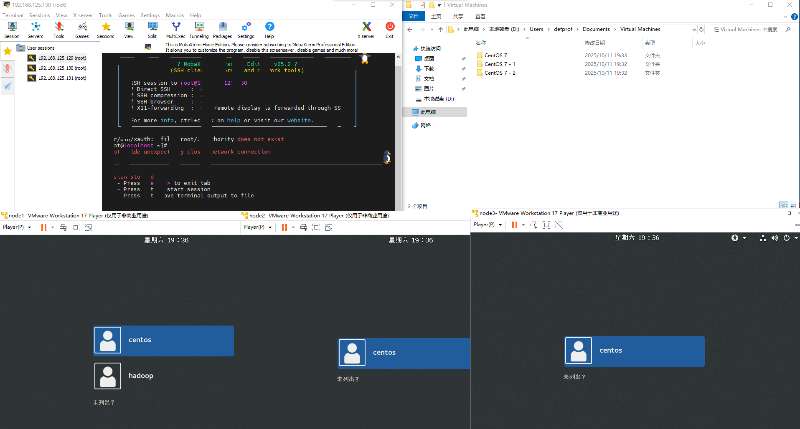Click Unity mode icon in node1 VMware window
Image resolution: width=800 pixels, height=429 pixels.
pos(88,227)
